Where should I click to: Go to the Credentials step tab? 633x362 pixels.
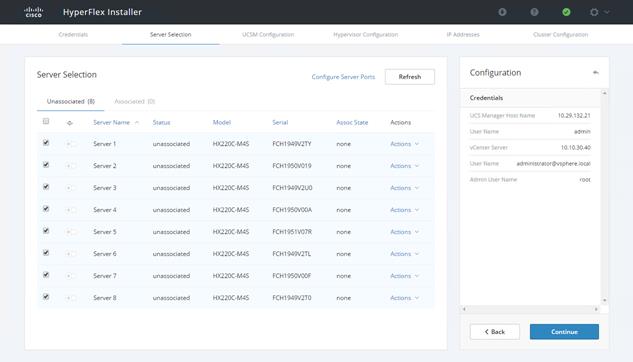73,35
